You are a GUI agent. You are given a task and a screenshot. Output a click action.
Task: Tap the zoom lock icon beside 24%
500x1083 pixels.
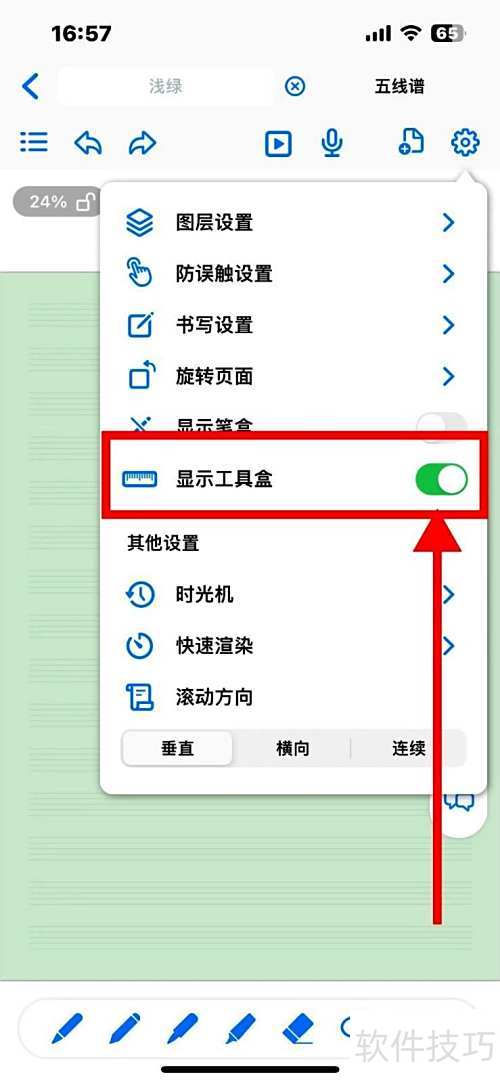[x=85, y=202]
